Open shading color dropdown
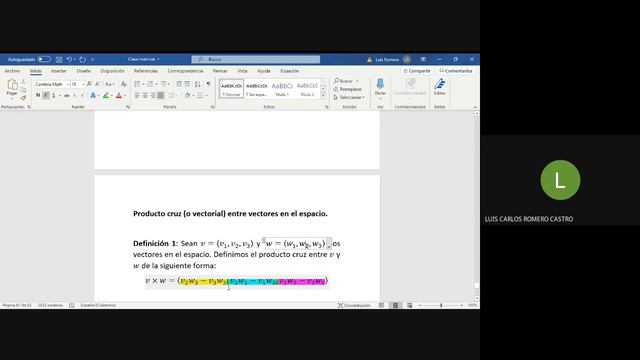640x360 pixels. point(193,96)
